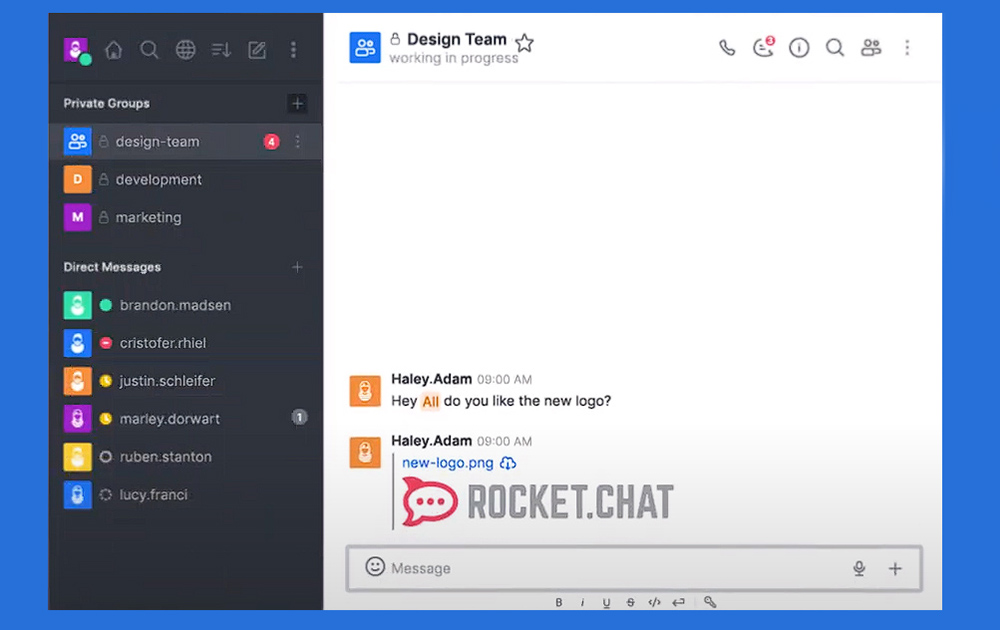
Task: Open the emoji picker
Action: coord(375,566)
